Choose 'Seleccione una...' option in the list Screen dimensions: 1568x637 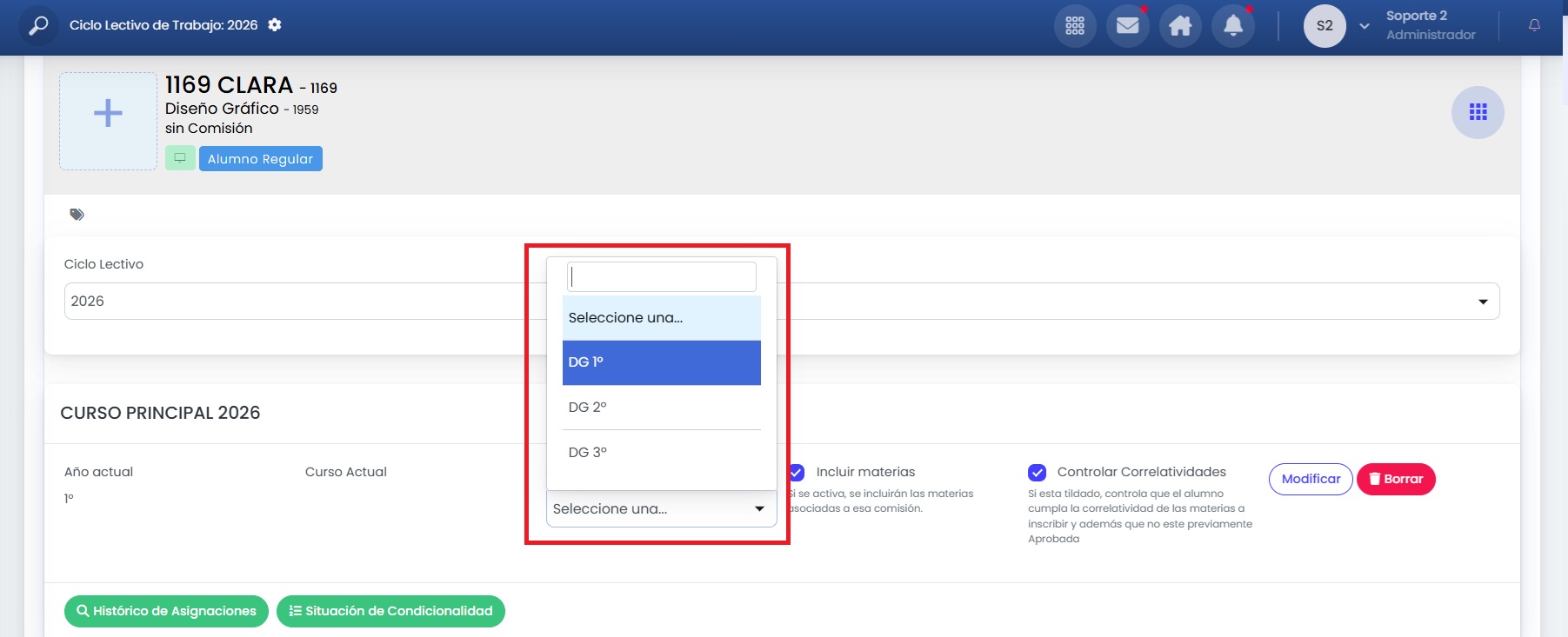coord(662,318)
